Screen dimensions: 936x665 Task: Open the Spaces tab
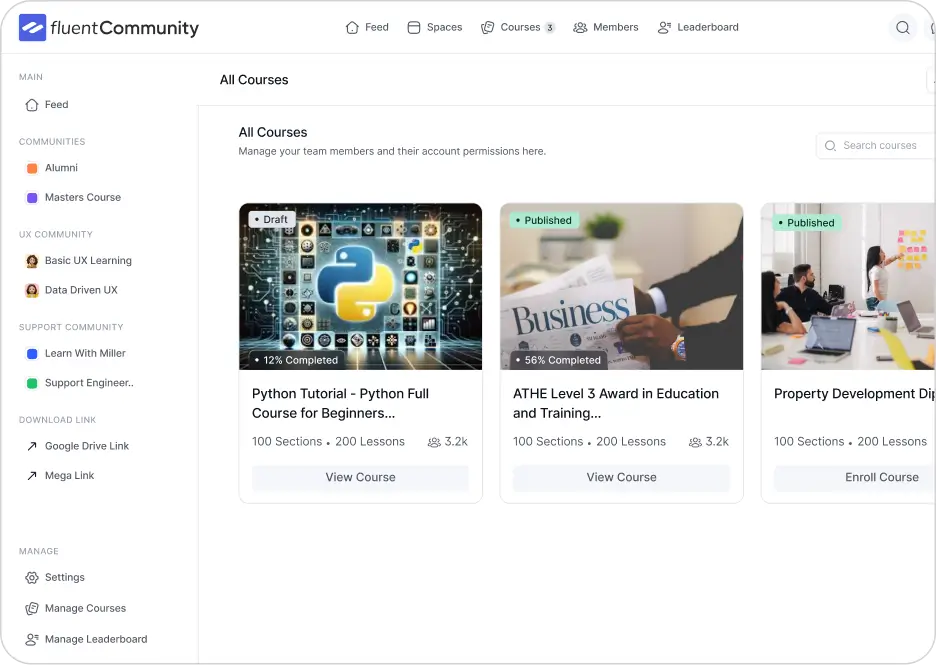[x=434, y=27]
